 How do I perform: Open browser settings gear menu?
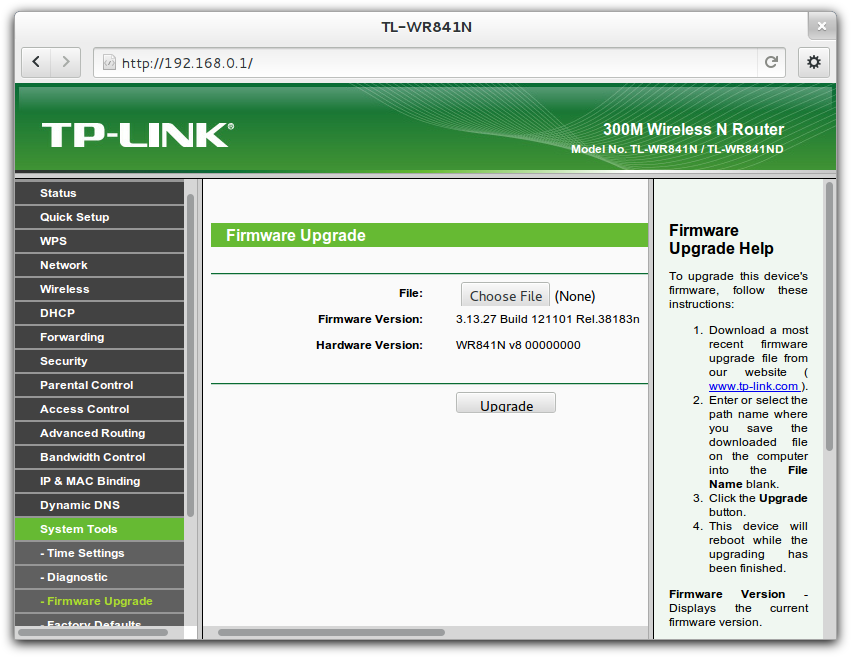click(813, 62)
